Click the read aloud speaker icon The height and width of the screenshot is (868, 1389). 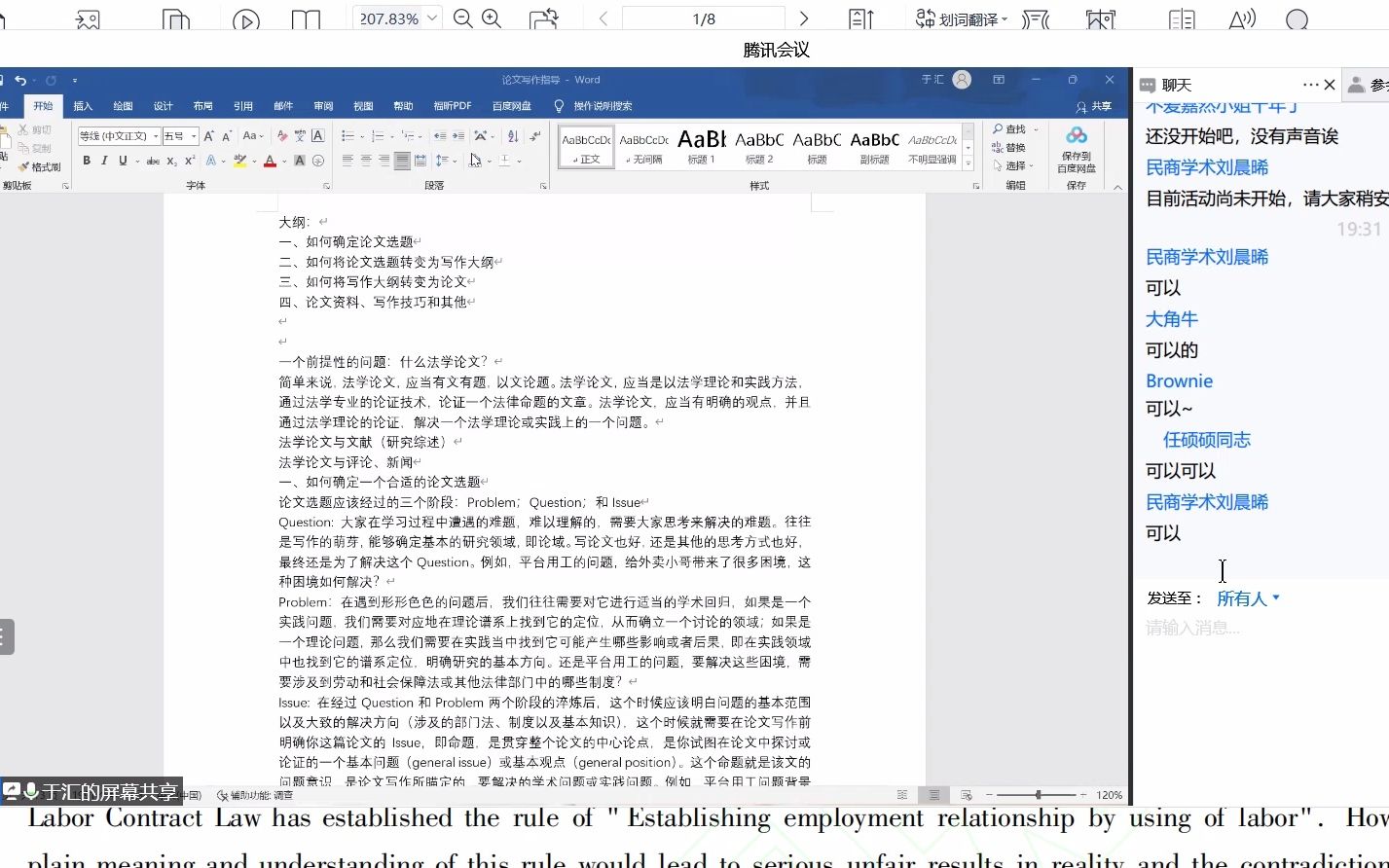(x=1242, y=18)
